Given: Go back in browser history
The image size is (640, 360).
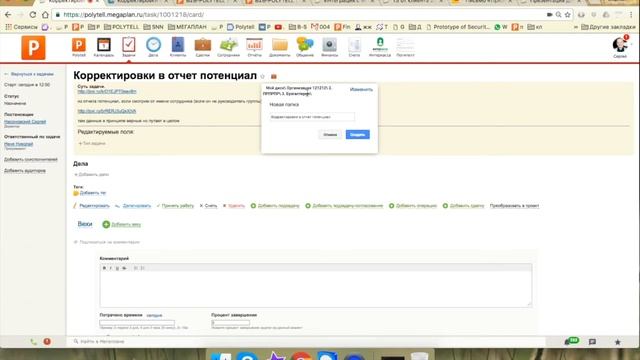Looking at the screenshot, I should tap(8, 15).
